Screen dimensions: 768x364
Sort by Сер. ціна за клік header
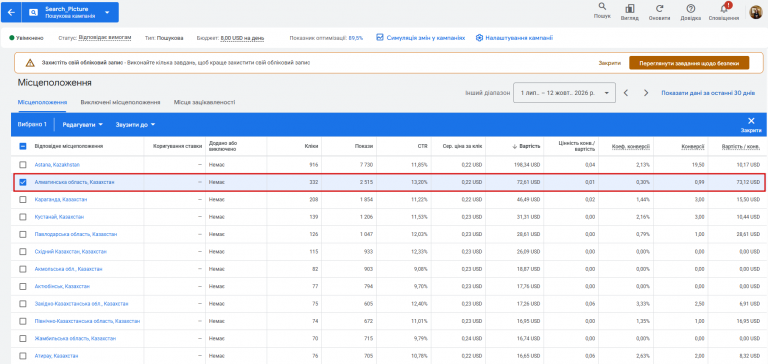(x=463, y=146)
